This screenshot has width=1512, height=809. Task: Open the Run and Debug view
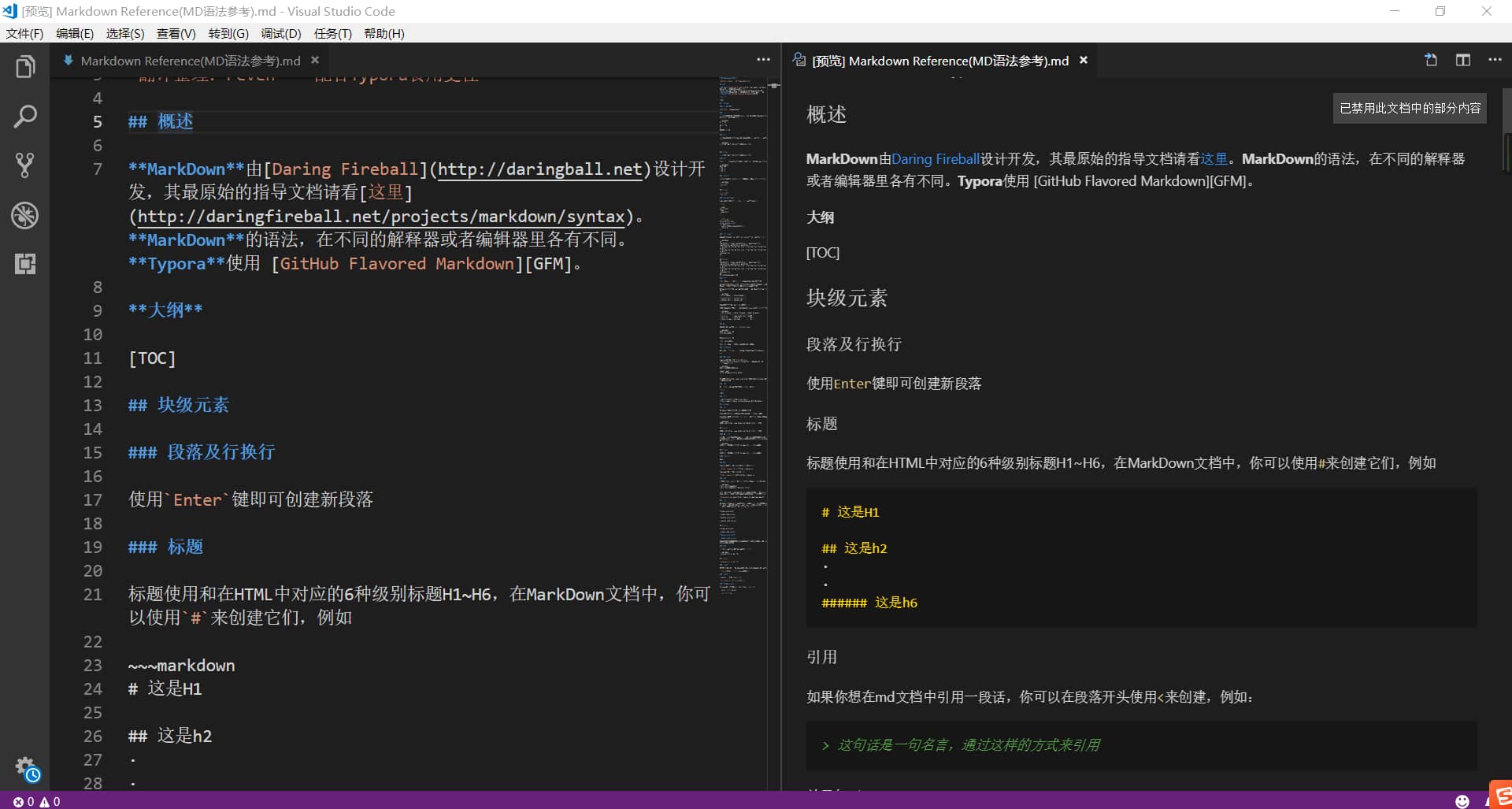pyautogui.click(x=25, y=215)
